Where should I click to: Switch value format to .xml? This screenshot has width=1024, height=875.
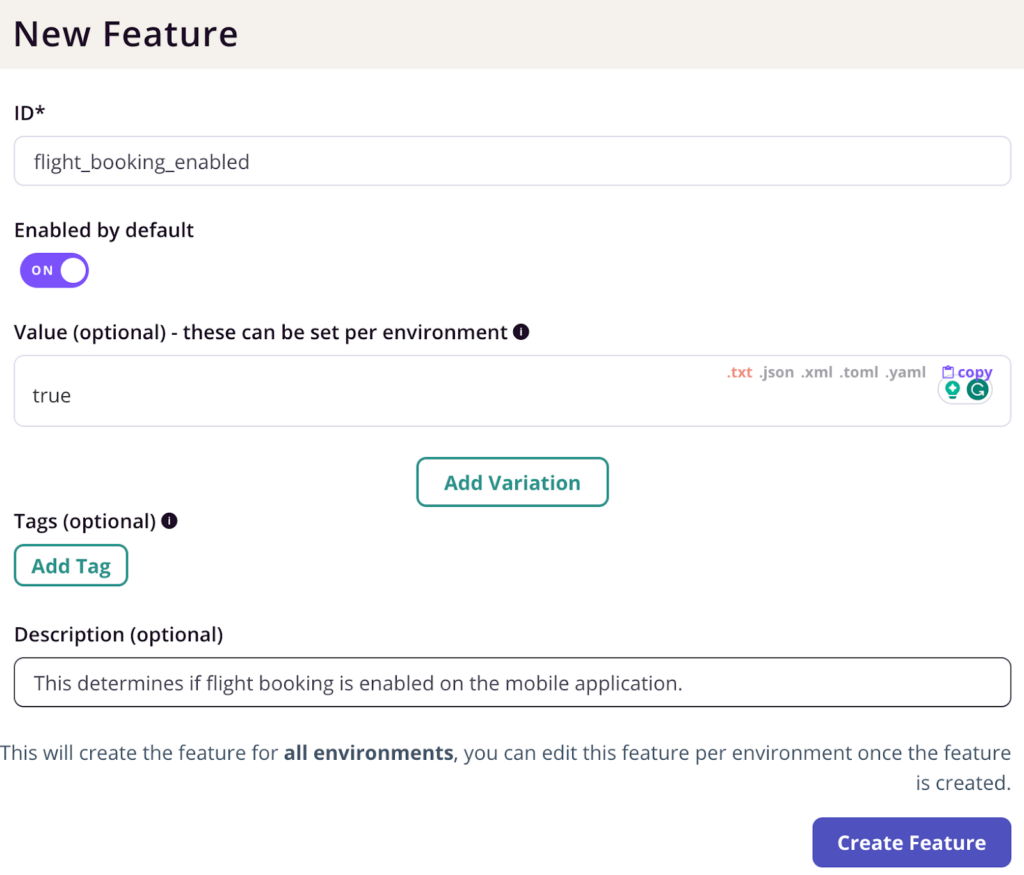[x=817, y=372]
